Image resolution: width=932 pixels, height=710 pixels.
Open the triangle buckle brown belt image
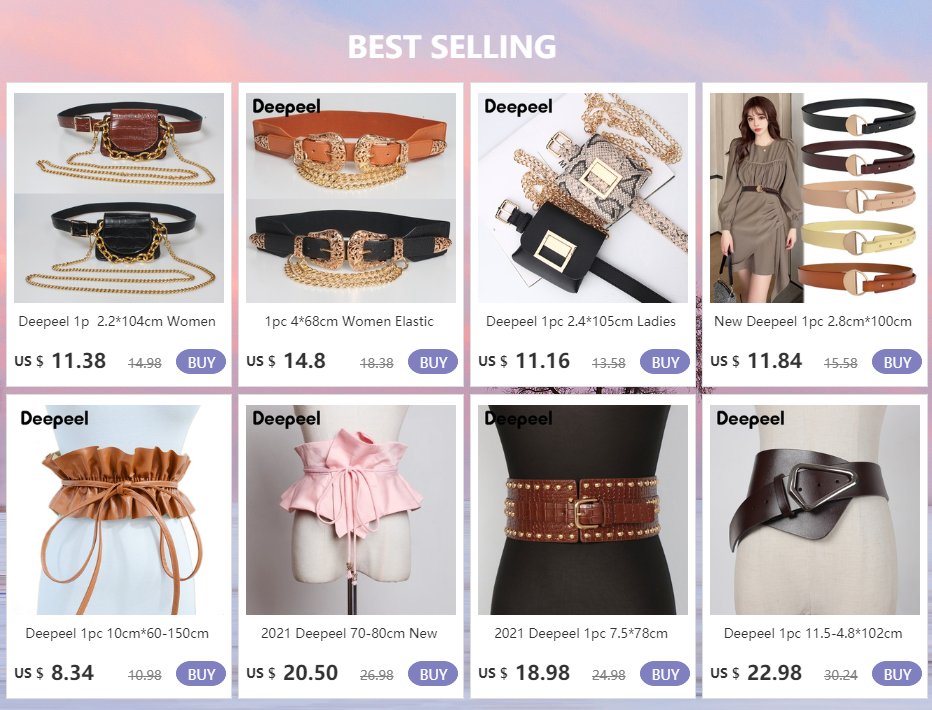click(815, 510)
